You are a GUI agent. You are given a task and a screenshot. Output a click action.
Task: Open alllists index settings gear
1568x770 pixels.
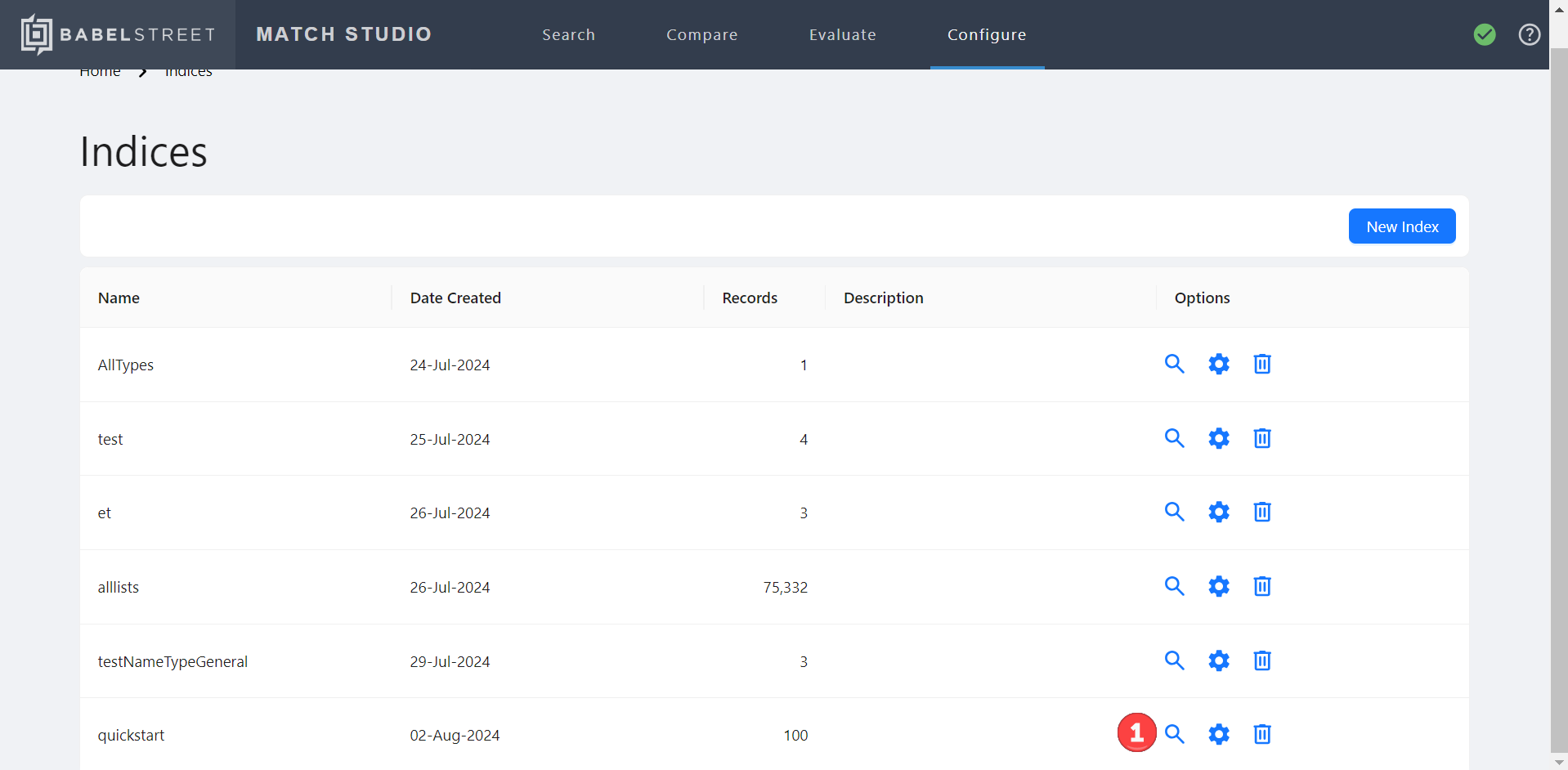click(x=1219, y=586)
